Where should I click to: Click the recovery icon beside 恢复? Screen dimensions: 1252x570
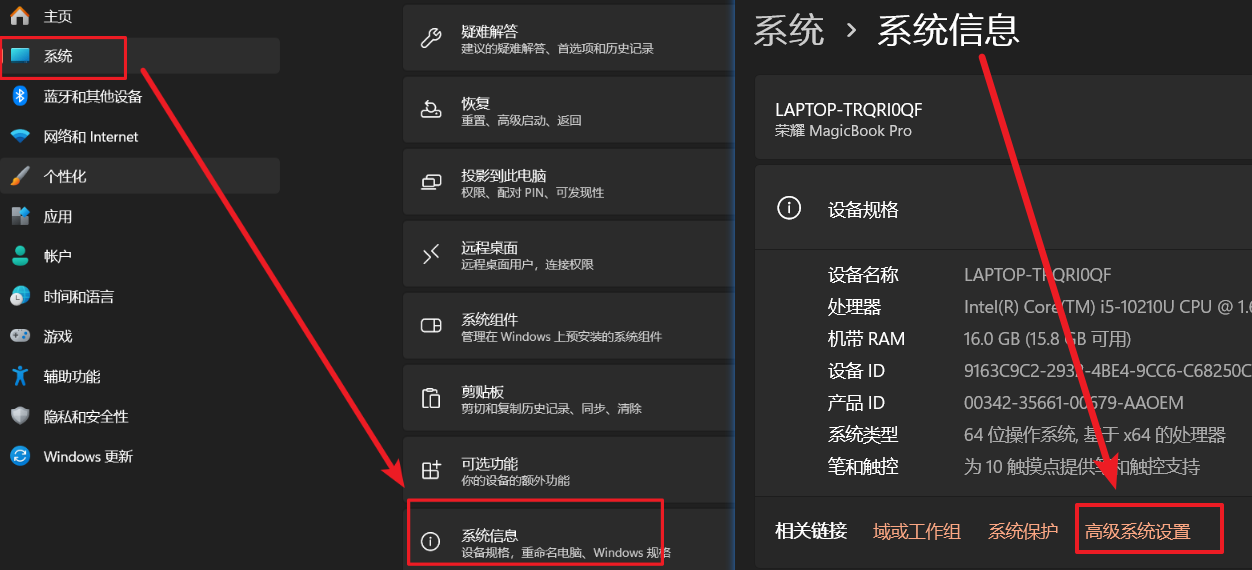pos(431,110)
